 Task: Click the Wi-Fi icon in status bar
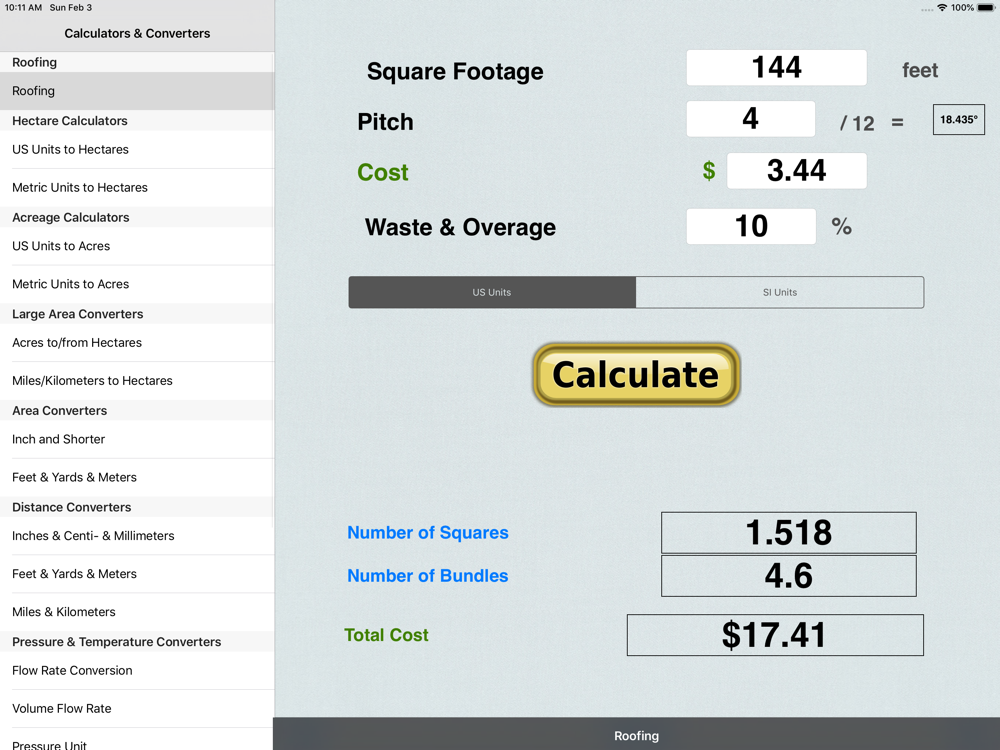pos(942,8)
